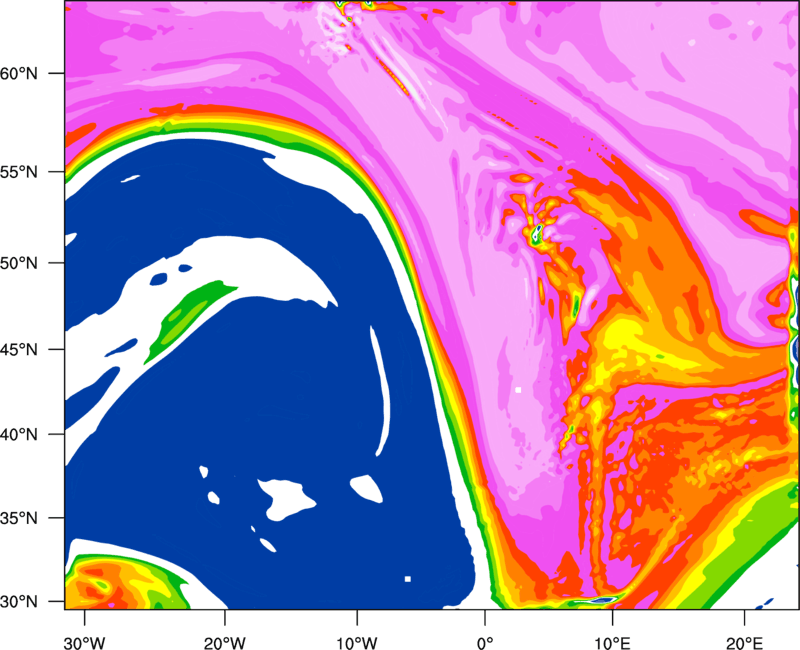Viewport: 800px width, 650px height.
Task: Click the 30°W longitude label
Action: point(85,643)
